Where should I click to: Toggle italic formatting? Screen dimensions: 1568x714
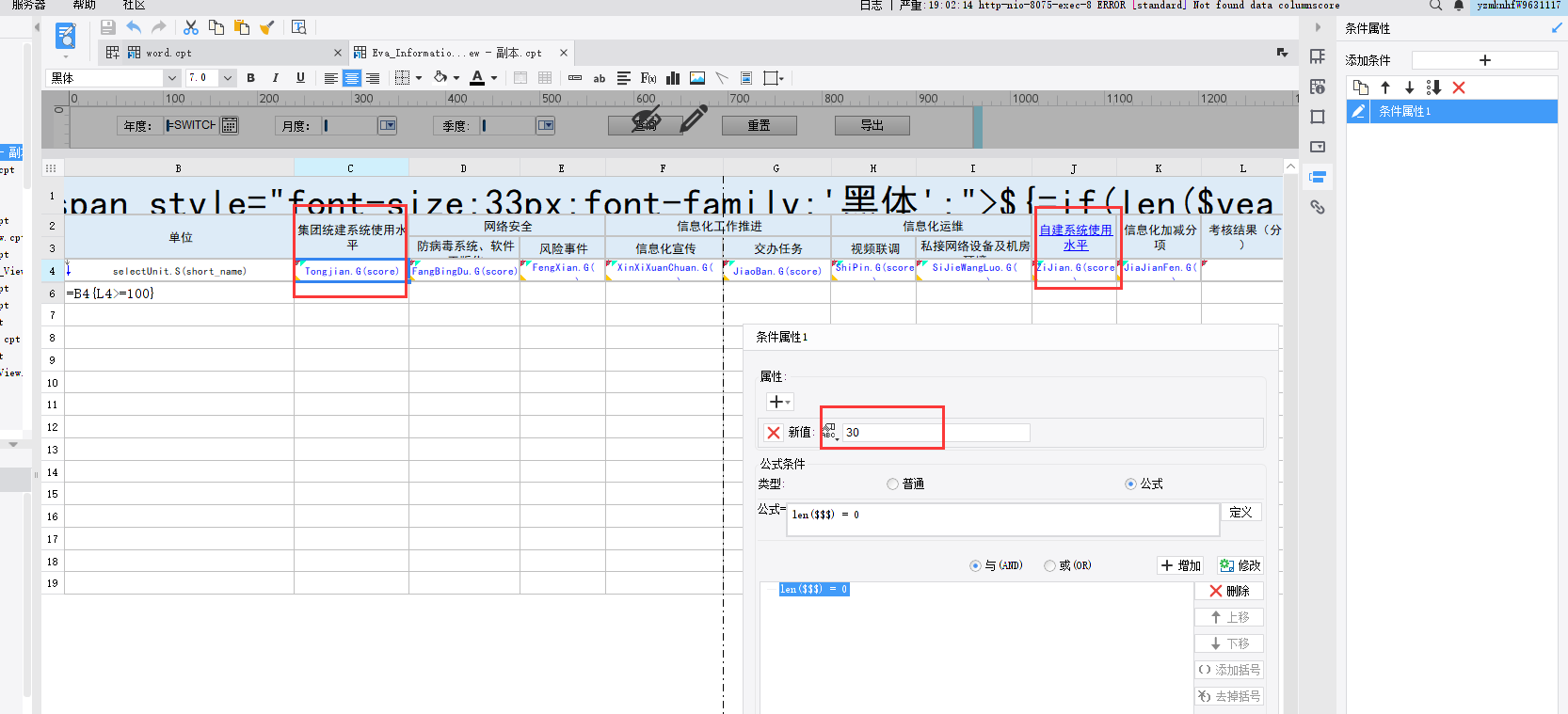[x=276, y=78]
